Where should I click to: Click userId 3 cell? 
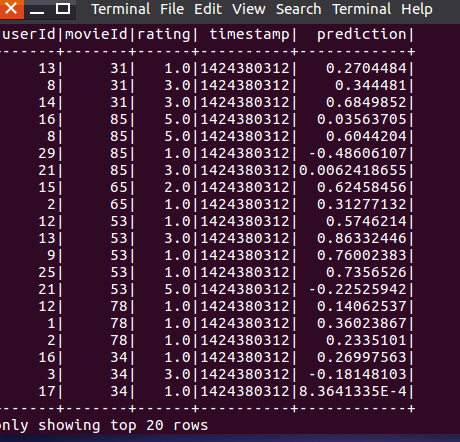(51, 375)
